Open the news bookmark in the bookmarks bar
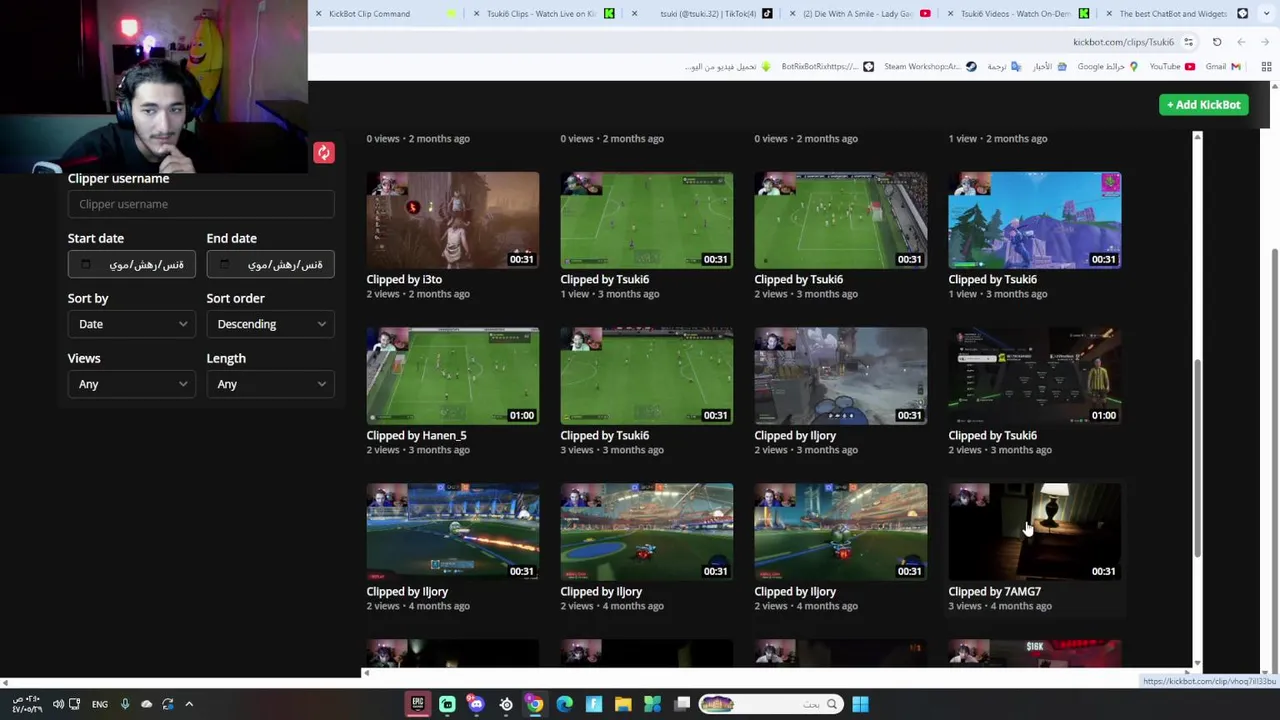This screenshot has height=720, width=1280. (x=1049, y=67)
